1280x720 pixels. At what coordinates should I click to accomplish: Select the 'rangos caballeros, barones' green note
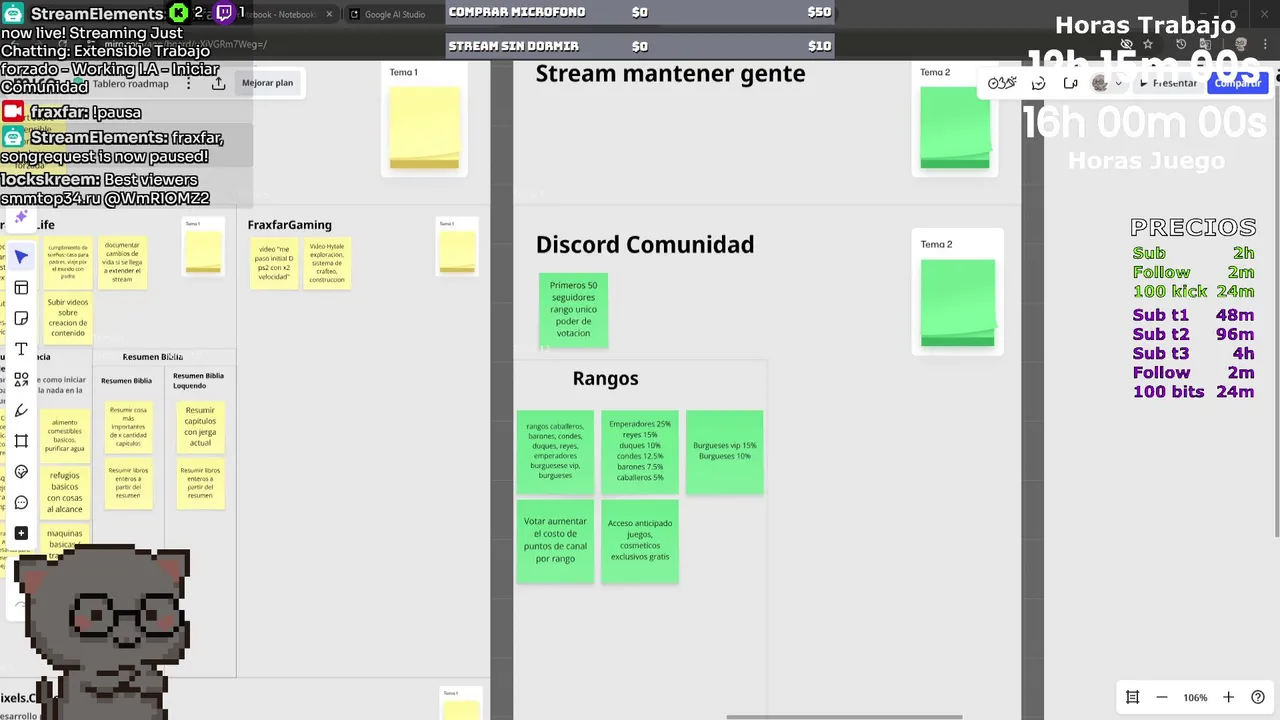tap(555, 451)
